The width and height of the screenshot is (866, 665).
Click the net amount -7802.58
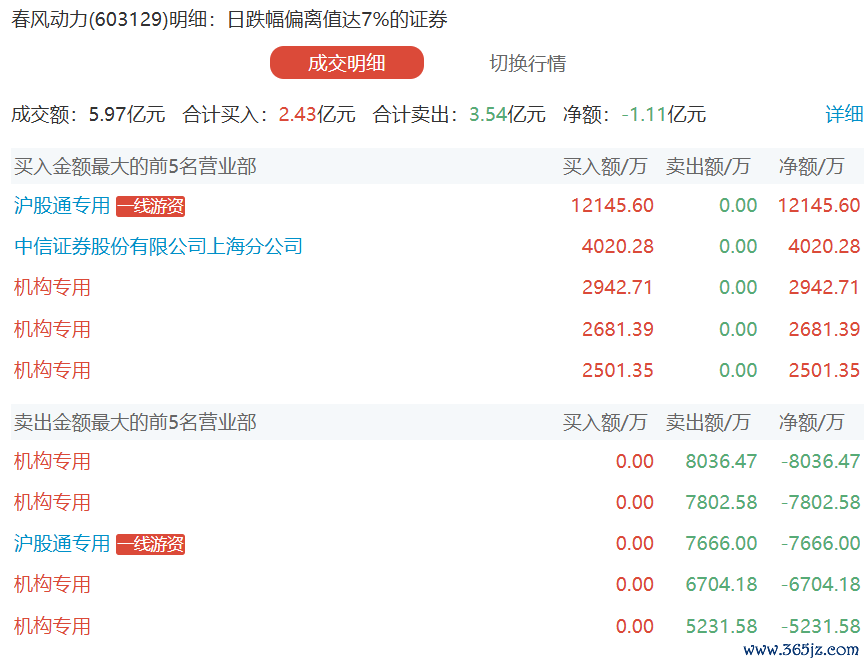click(x=821, y=502)
